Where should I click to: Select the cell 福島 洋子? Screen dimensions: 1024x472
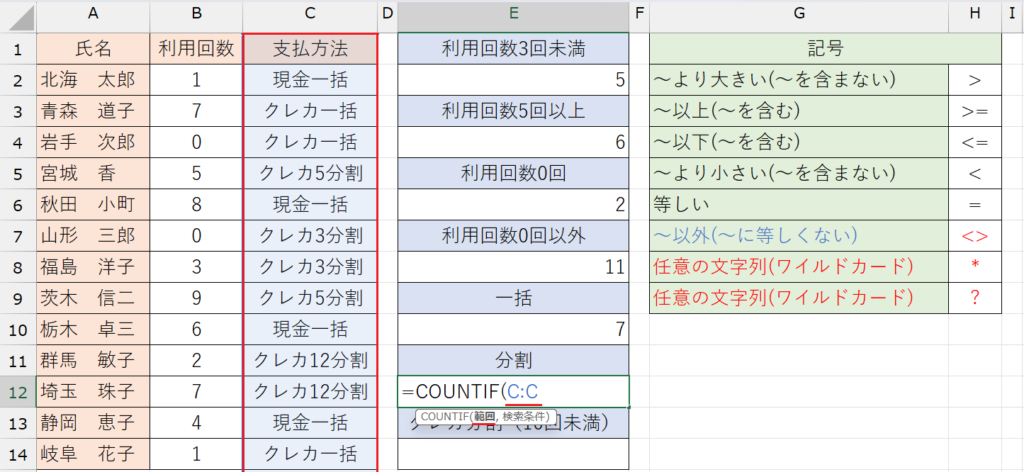tap(93, 267)
